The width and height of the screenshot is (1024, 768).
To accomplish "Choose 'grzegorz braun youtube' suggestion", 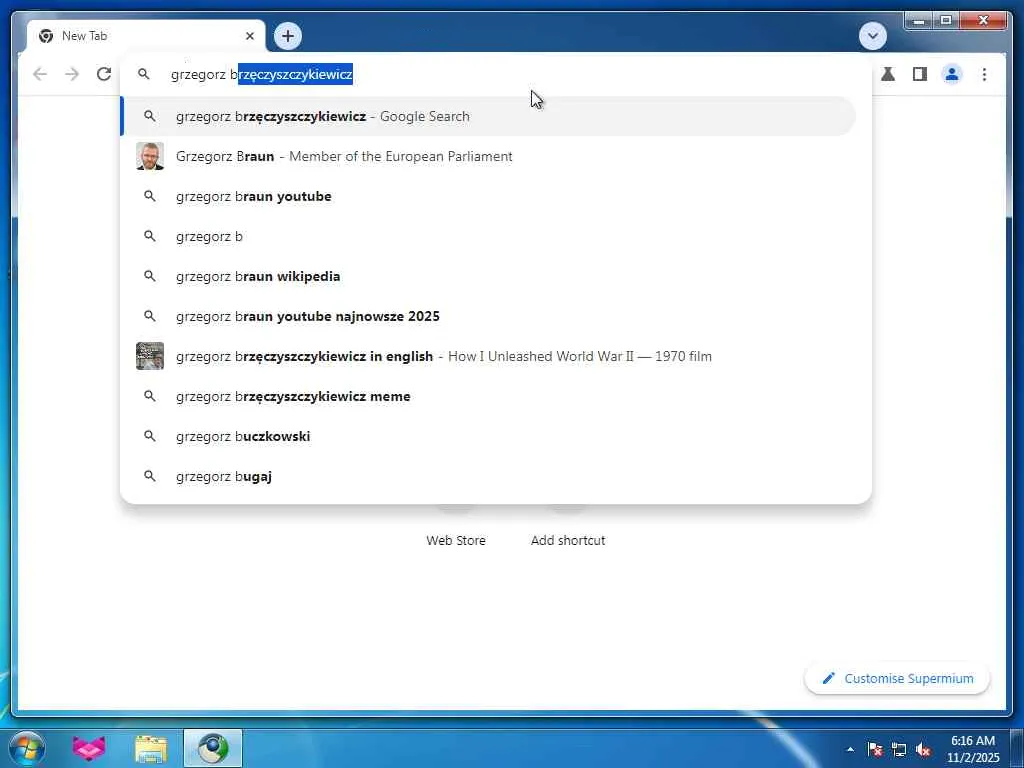I will (488, 197).
